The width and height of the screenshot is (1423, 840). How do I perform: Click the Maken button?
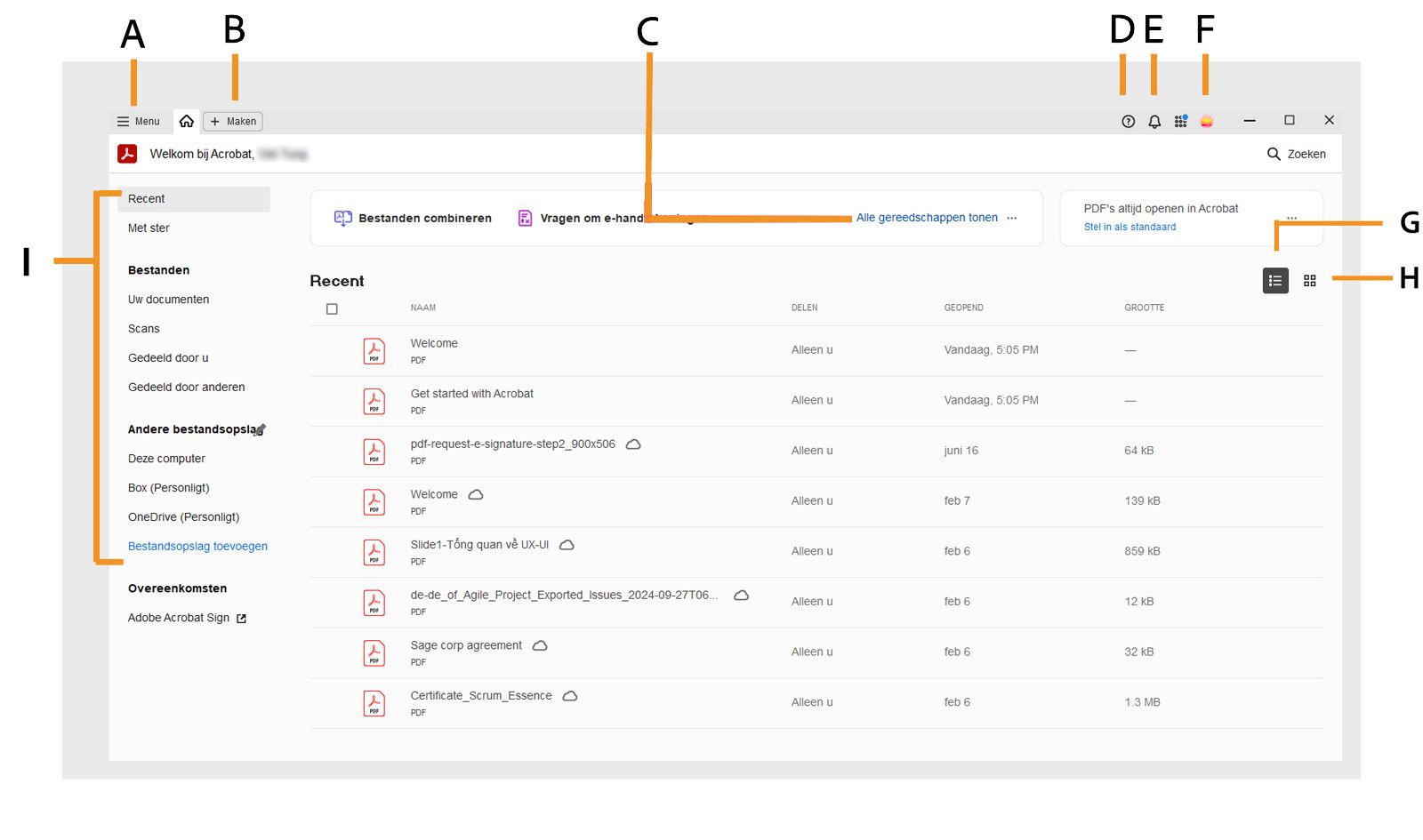tap(232, 121)
